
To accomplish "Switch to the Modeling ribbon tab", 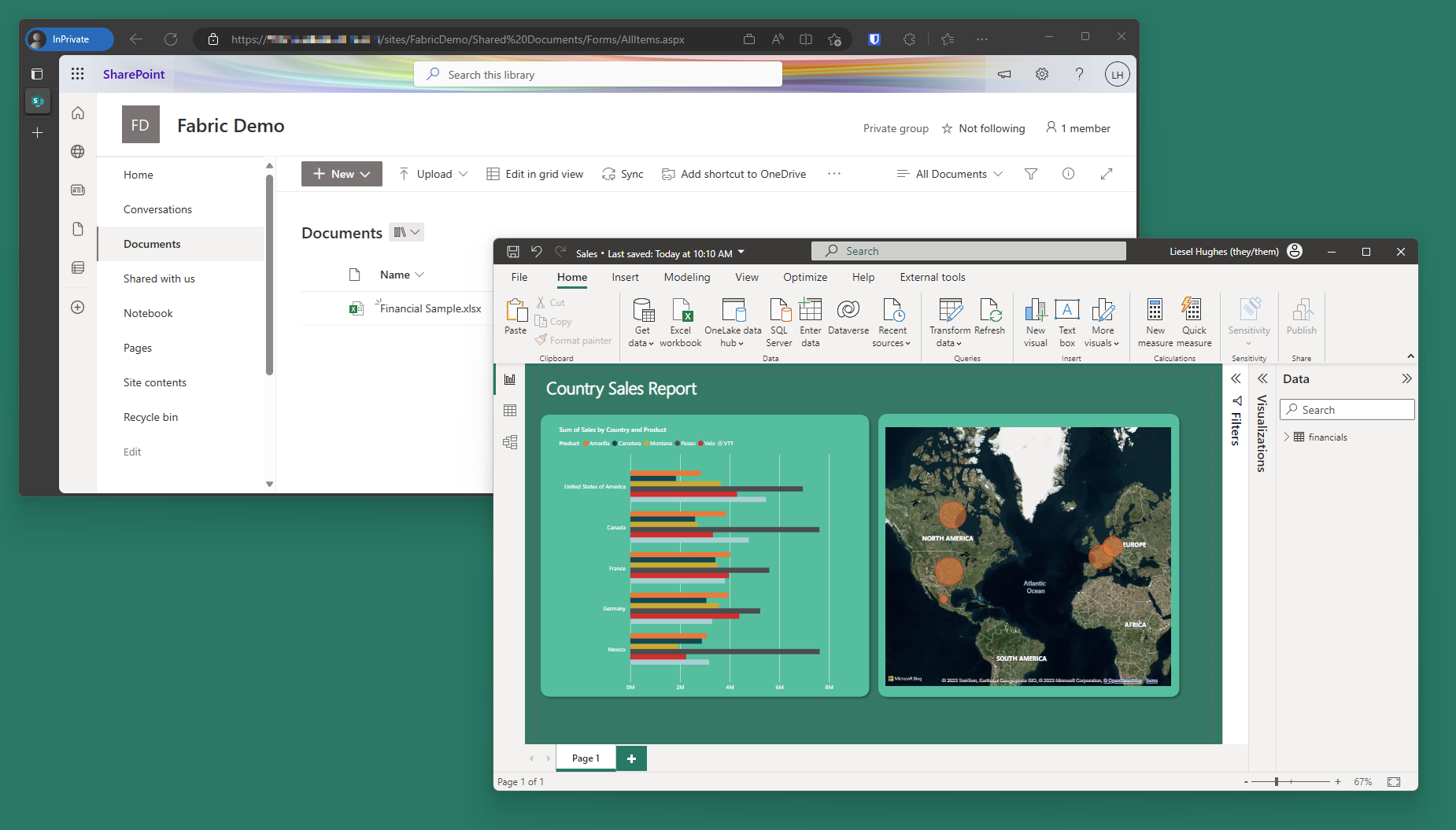I will 687,277.
